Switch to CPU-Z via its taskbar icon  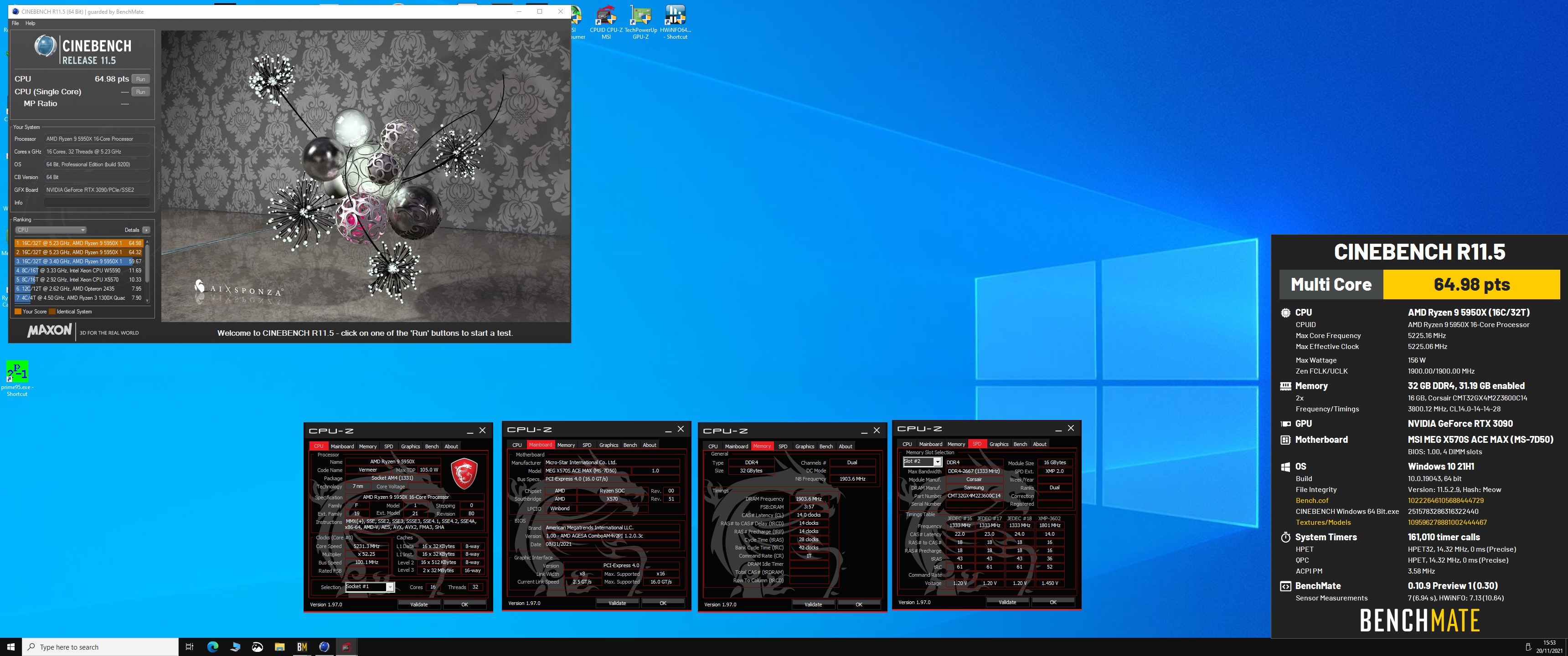(346, 647)
